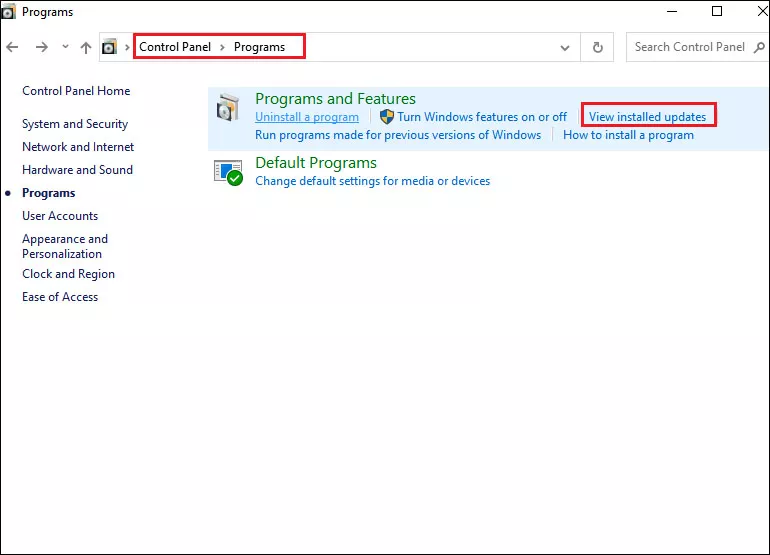
Task: Open Turn Windows features on or off
Action: pos(482,117)
